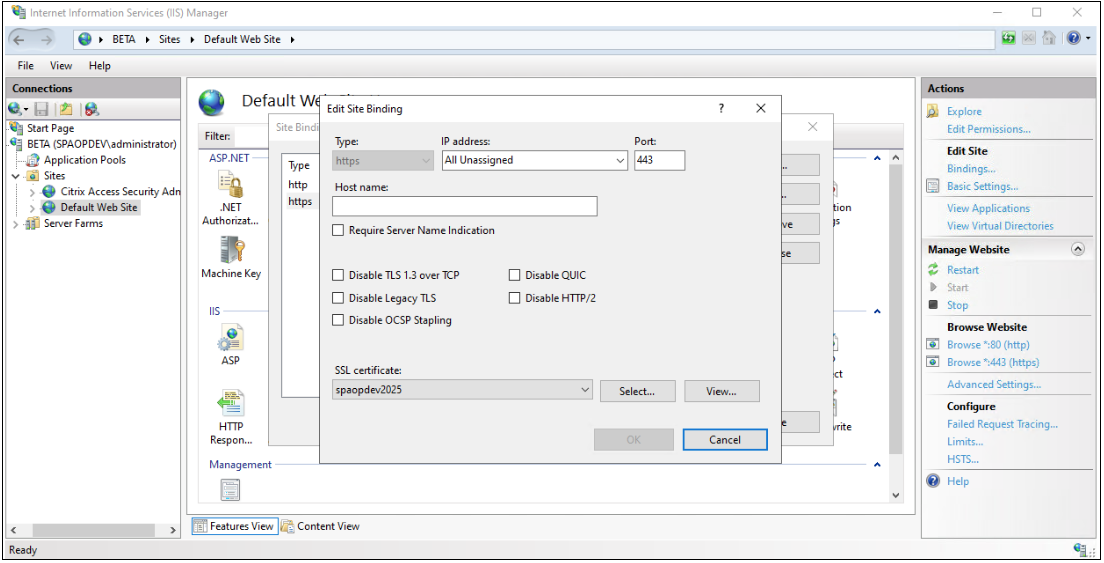This screenshot has height=563, width=1104.
Task: Click the Host name text field
Action: pyautogui.click(x=464, y=206)
